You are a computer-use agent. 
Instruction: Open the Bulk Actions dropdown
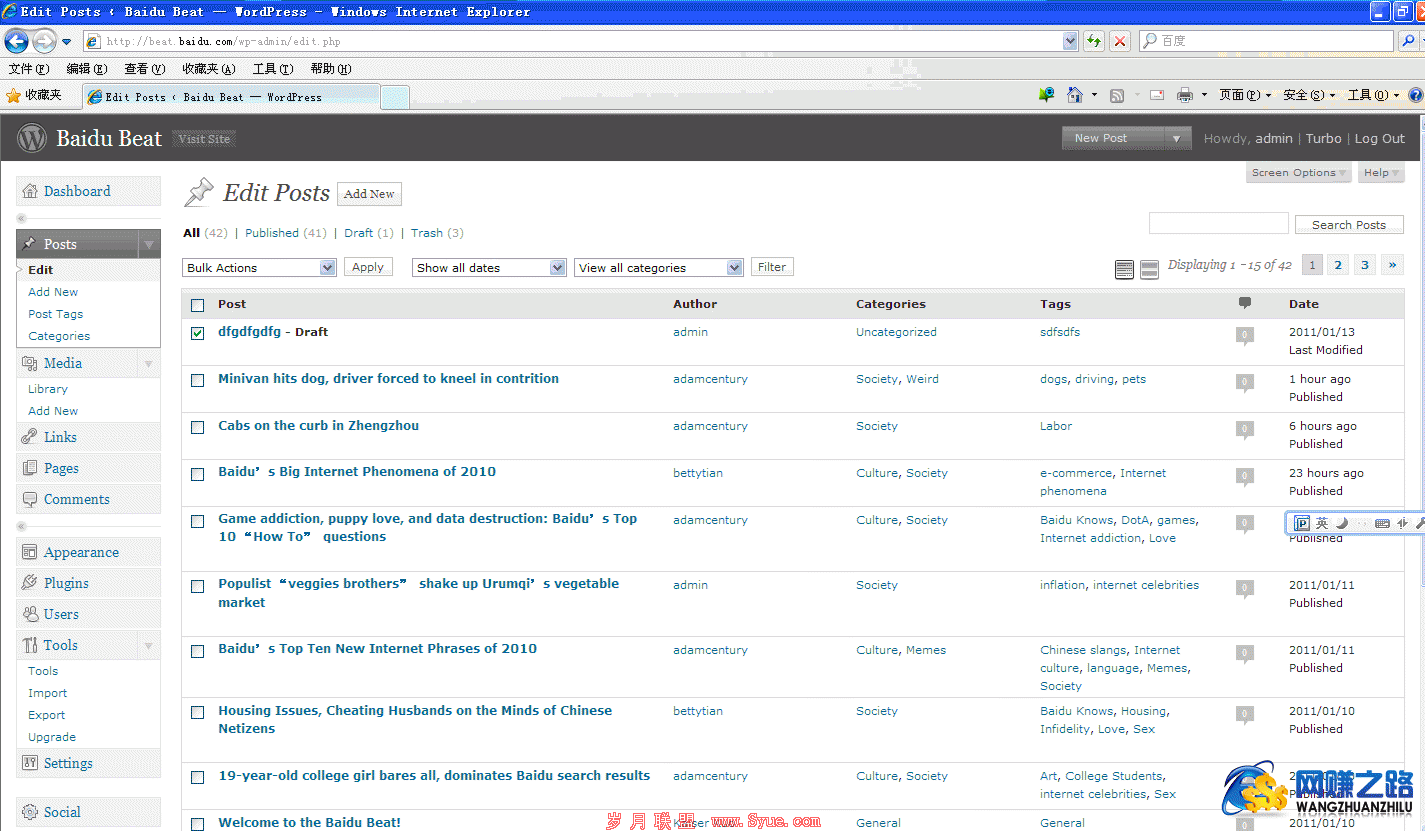click(x=259, y=267)
